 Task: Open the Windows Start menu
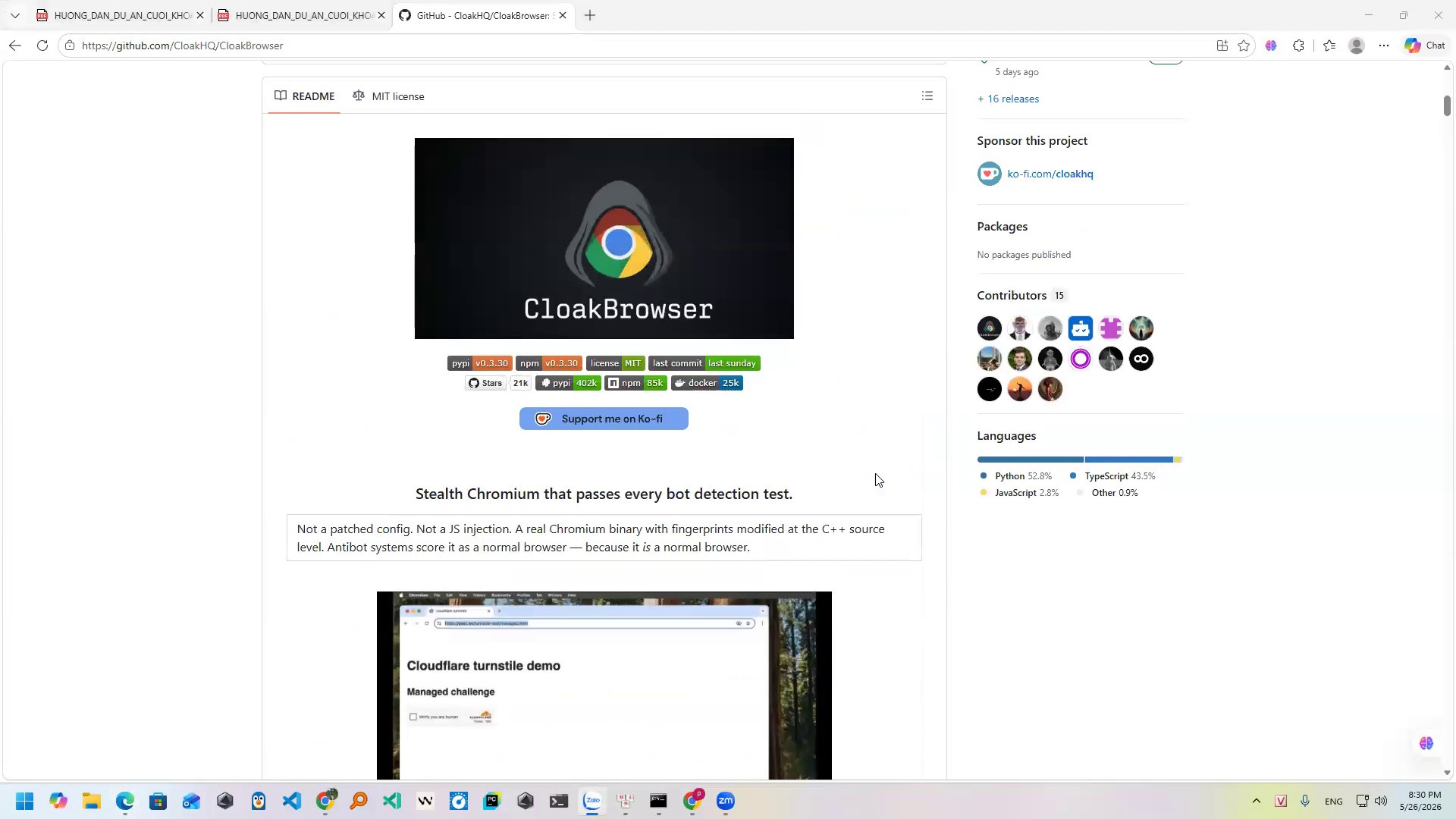tap(24, 801)
